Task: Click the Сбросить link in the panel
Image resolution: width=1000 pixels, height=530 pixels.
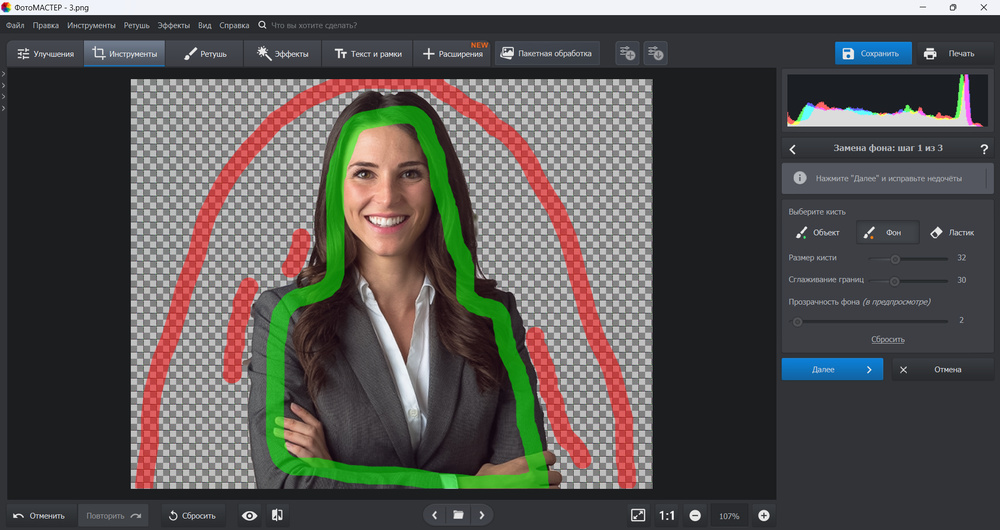Action: 887,340
